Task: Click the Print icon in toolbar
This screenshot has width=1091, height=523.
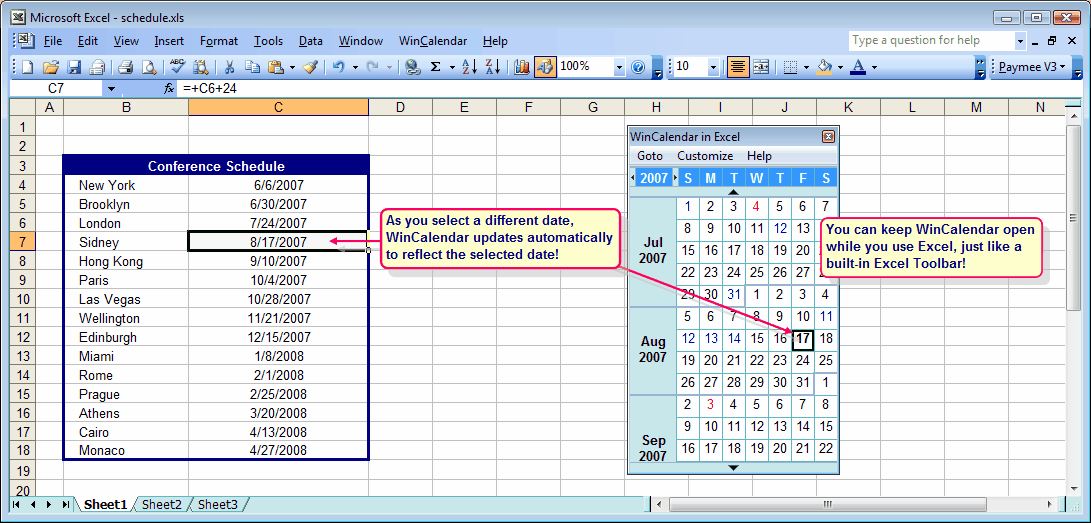Action: [x=125, y=67]
